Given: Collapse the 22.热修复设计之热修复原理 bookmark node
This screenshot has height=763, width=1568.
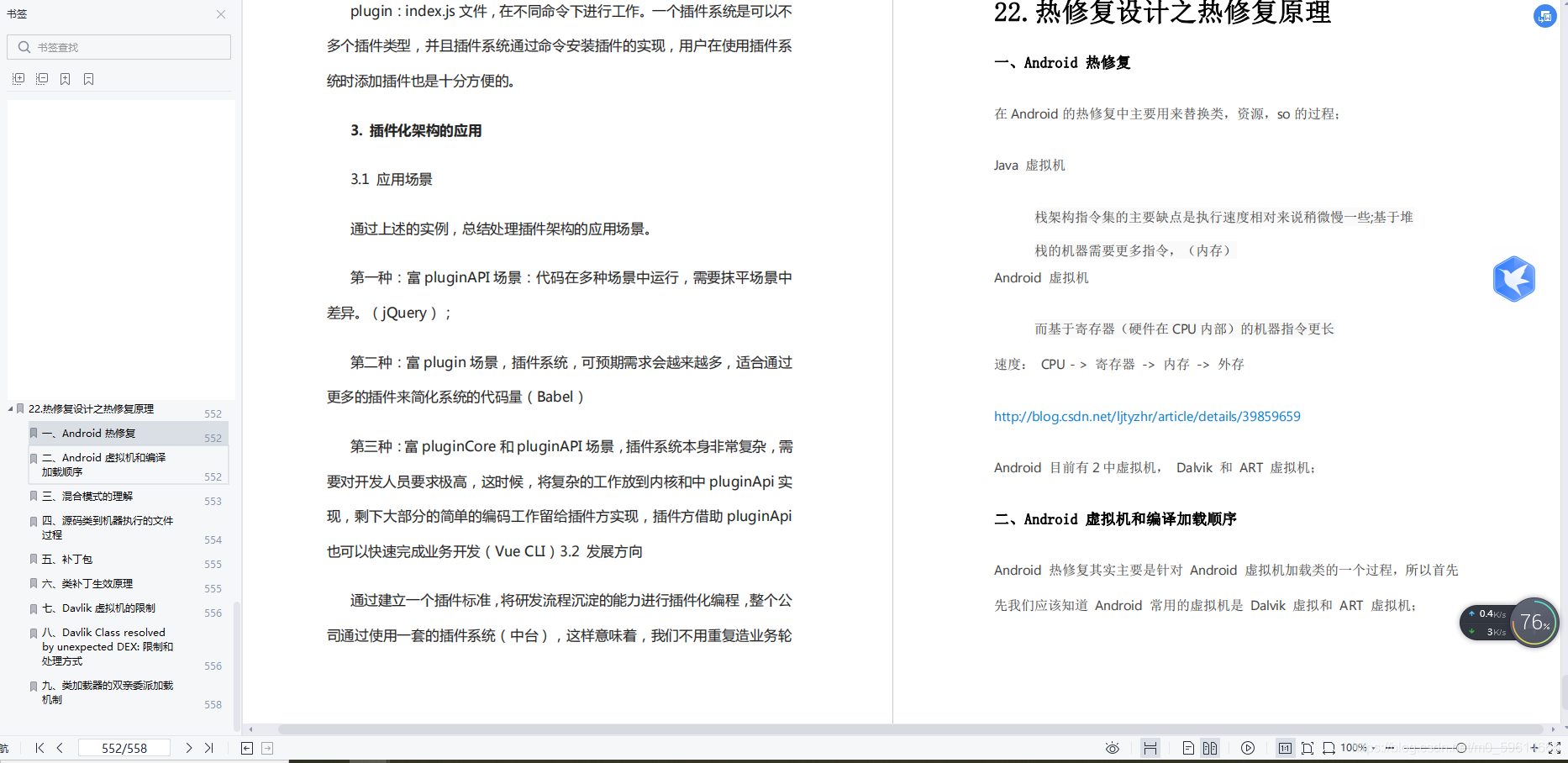Looking at the screenshot, I should [10, 409].
